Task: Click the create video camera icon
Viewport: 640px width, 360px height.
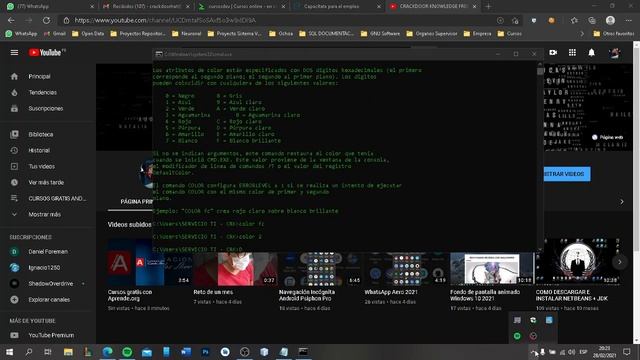Action: (x=553, y=53)
